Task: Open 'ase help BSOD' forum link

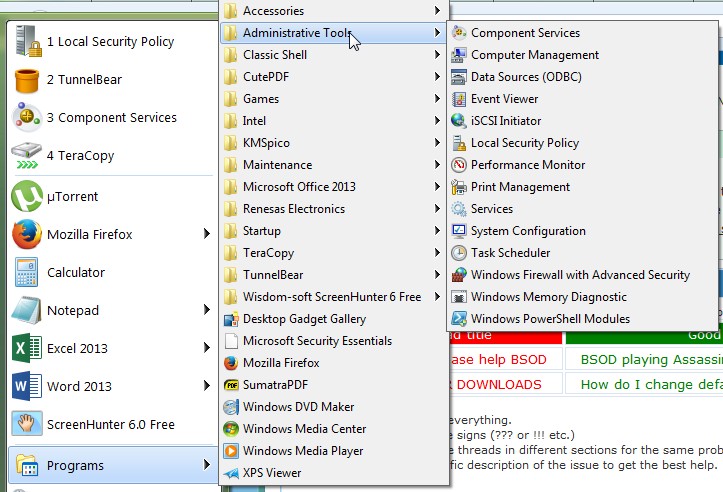Action: point(498,359)
